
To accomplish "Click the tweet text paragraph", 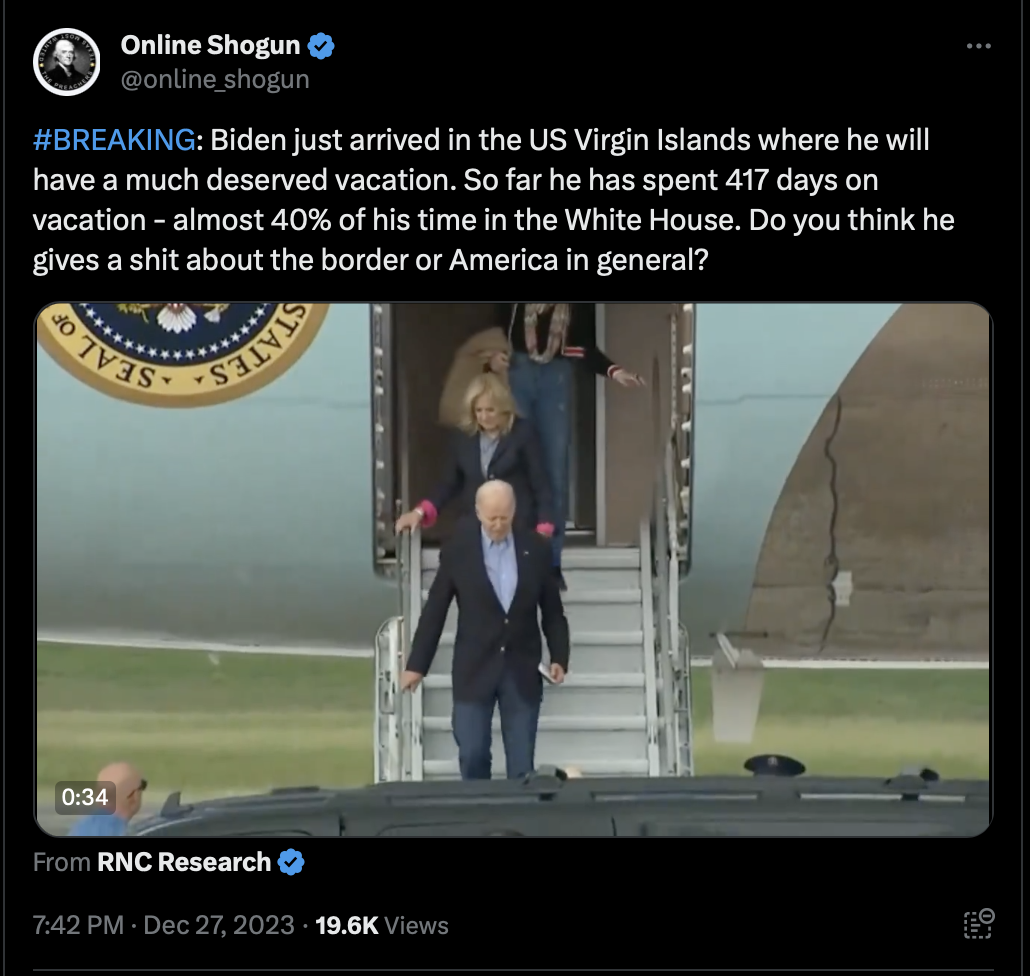I will click(493, 200).
